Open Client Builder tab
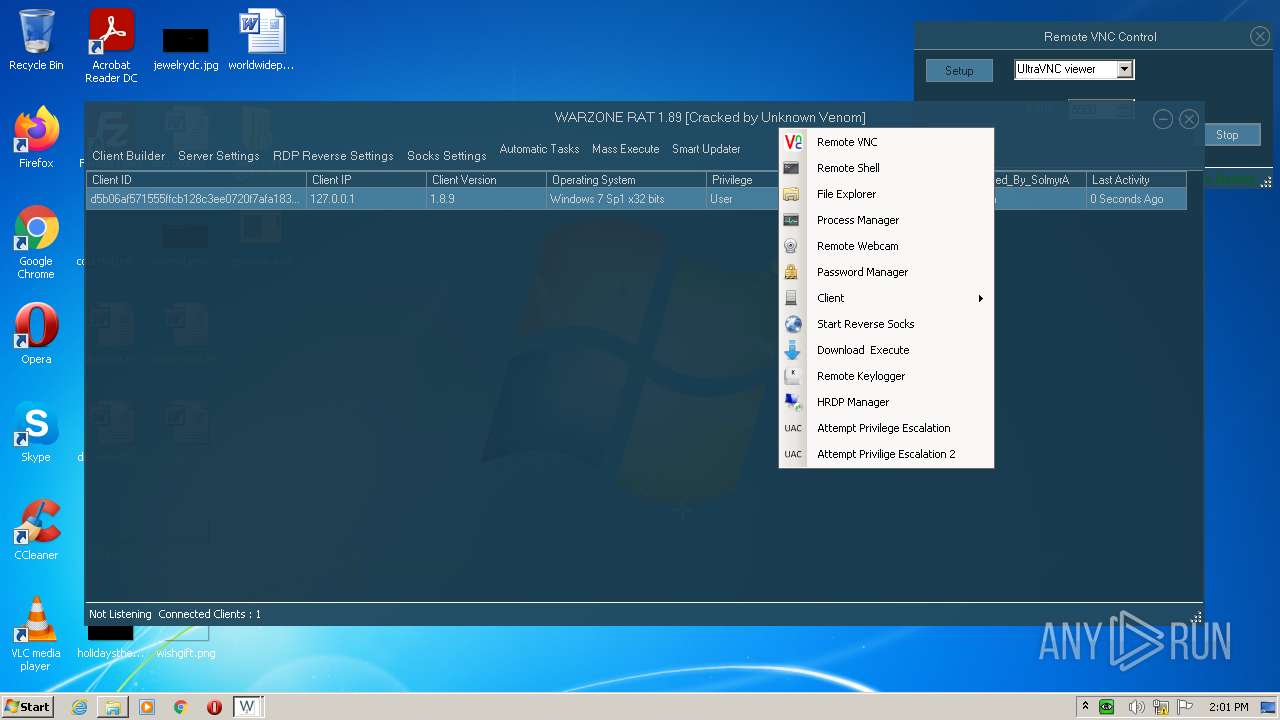 pyautogui.click(x=129, y=156)
